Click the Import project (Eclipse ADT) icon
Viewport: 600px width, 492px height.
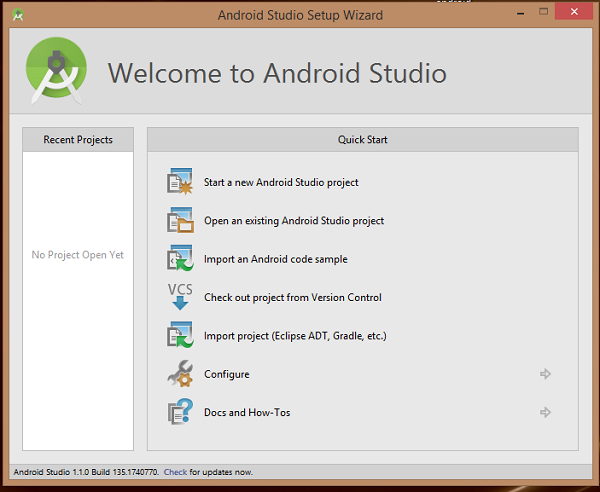tap(180, 335)
